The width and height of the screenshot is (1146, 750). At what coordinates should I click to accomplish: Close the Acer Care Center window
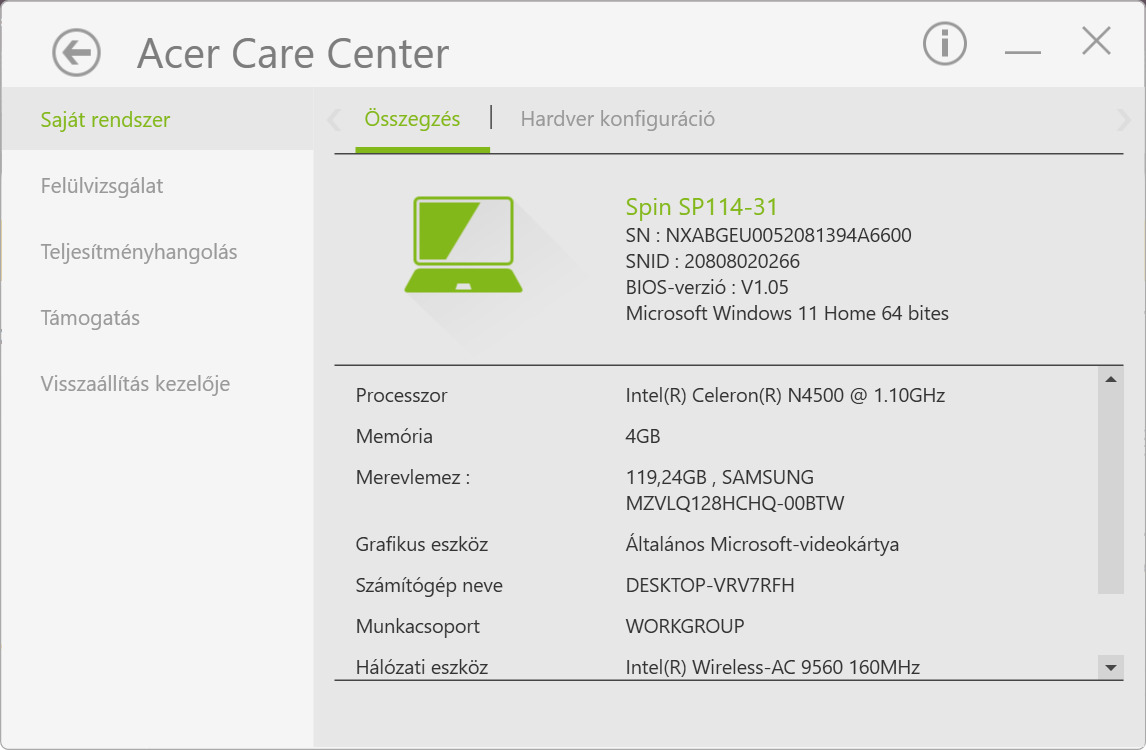[1096, 41]
